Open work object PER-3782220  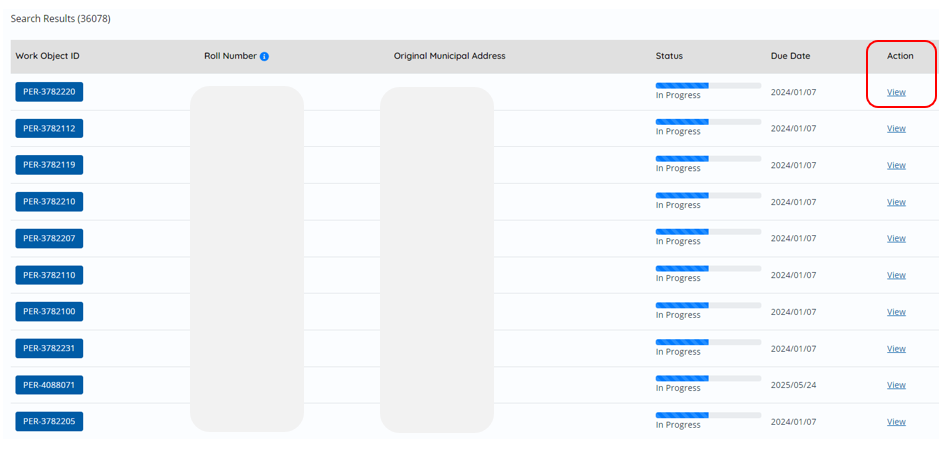coord(49,92)
